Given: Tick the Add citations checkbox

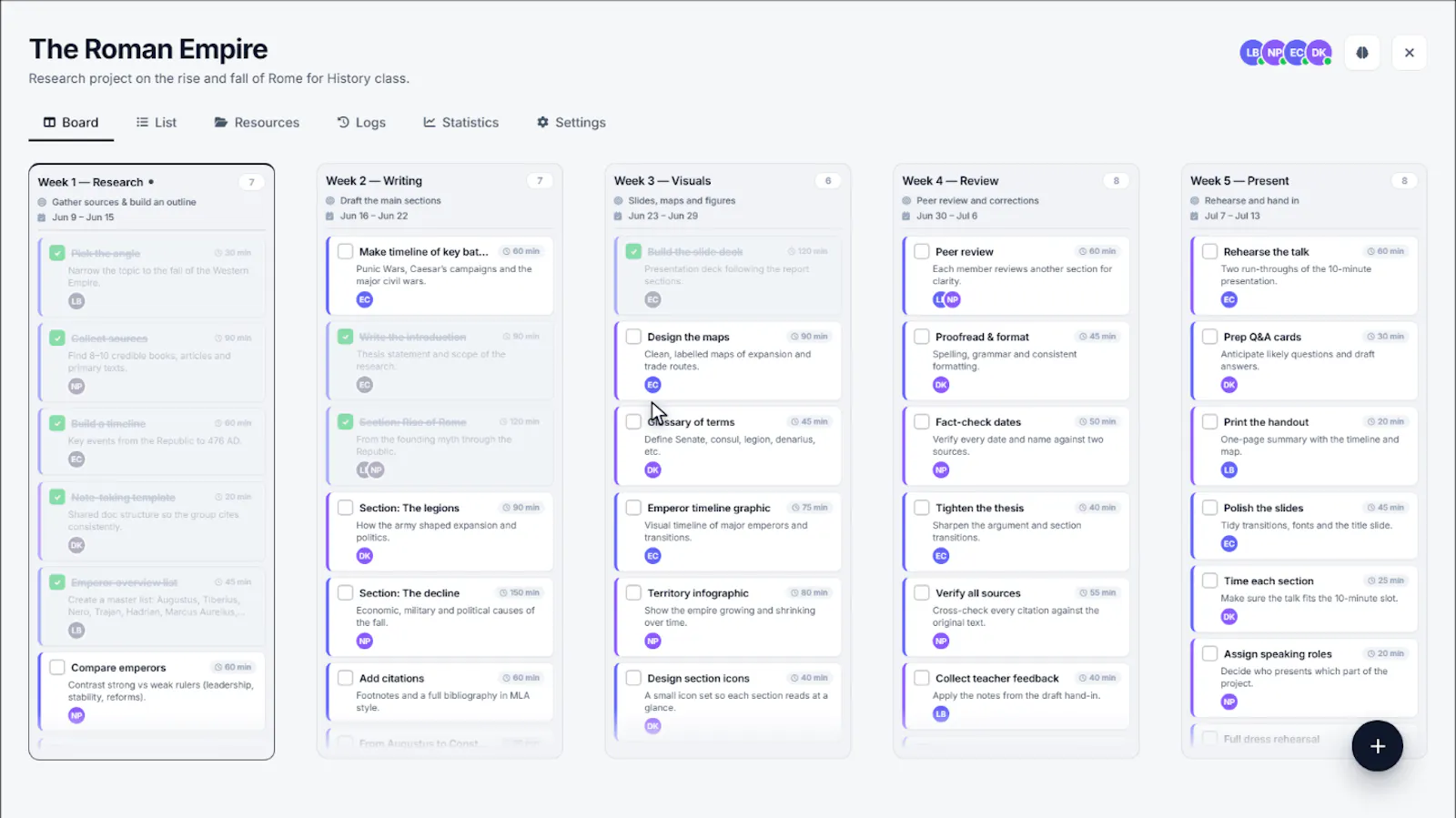Looking at the screenshot, I should (346, 679).
